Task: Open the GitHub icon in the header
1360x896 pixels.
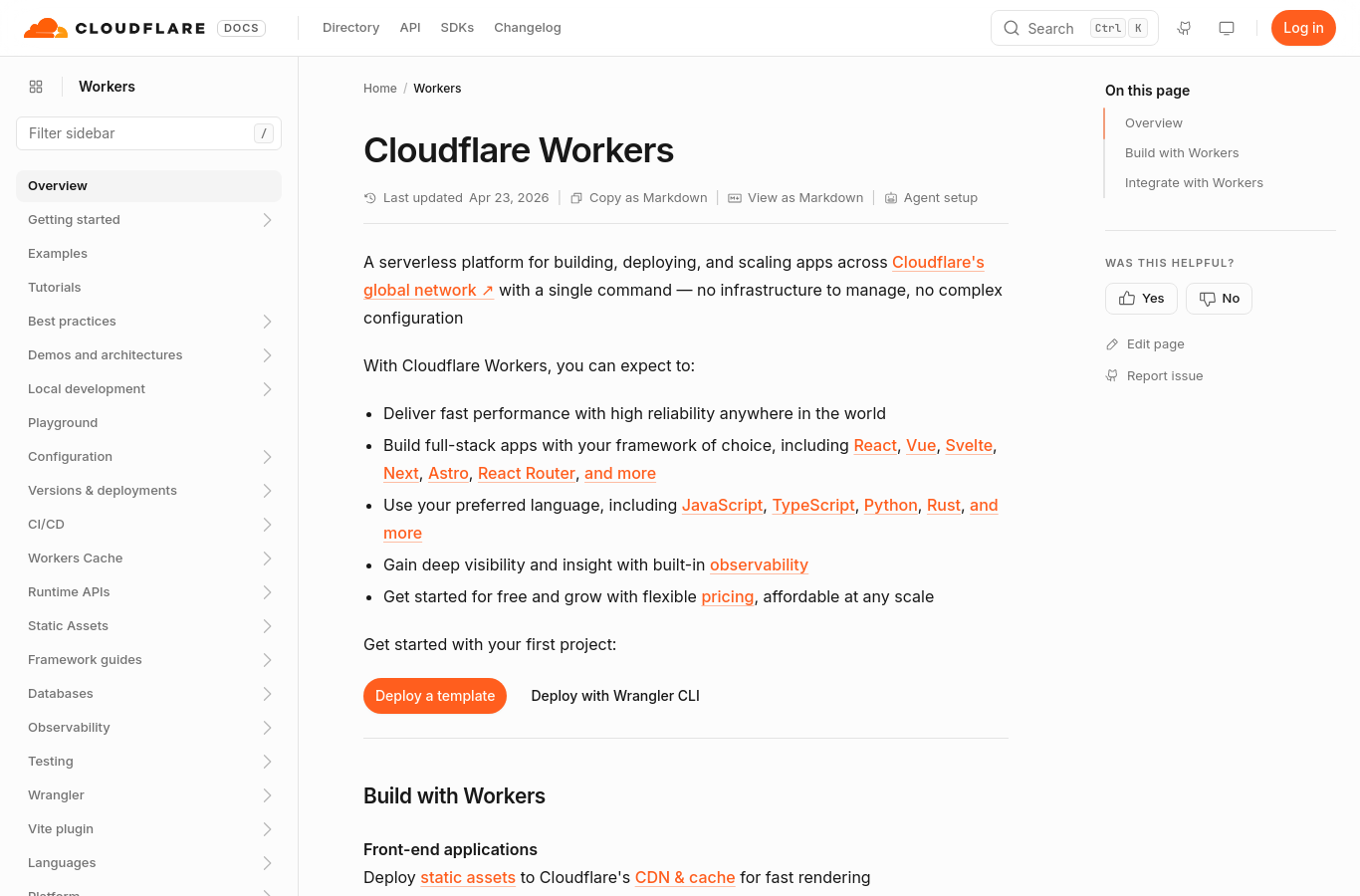Action: tap(1184, 28)
